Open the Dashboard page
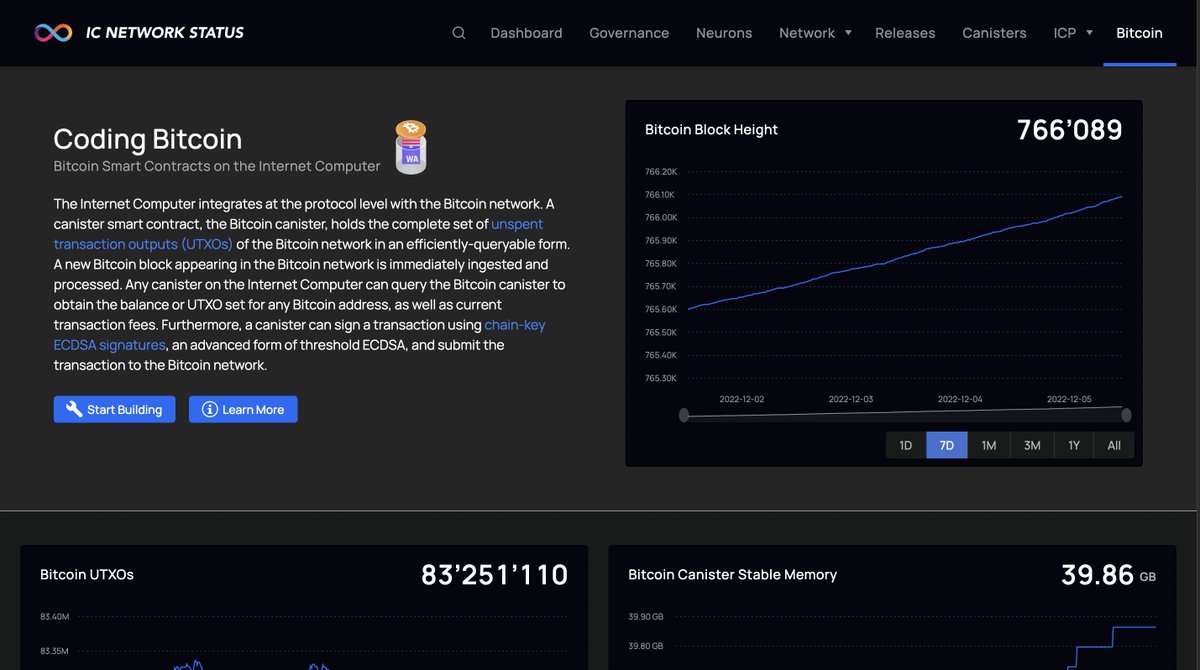Screen dimensions: 1200x670 (x=526, y=33)
